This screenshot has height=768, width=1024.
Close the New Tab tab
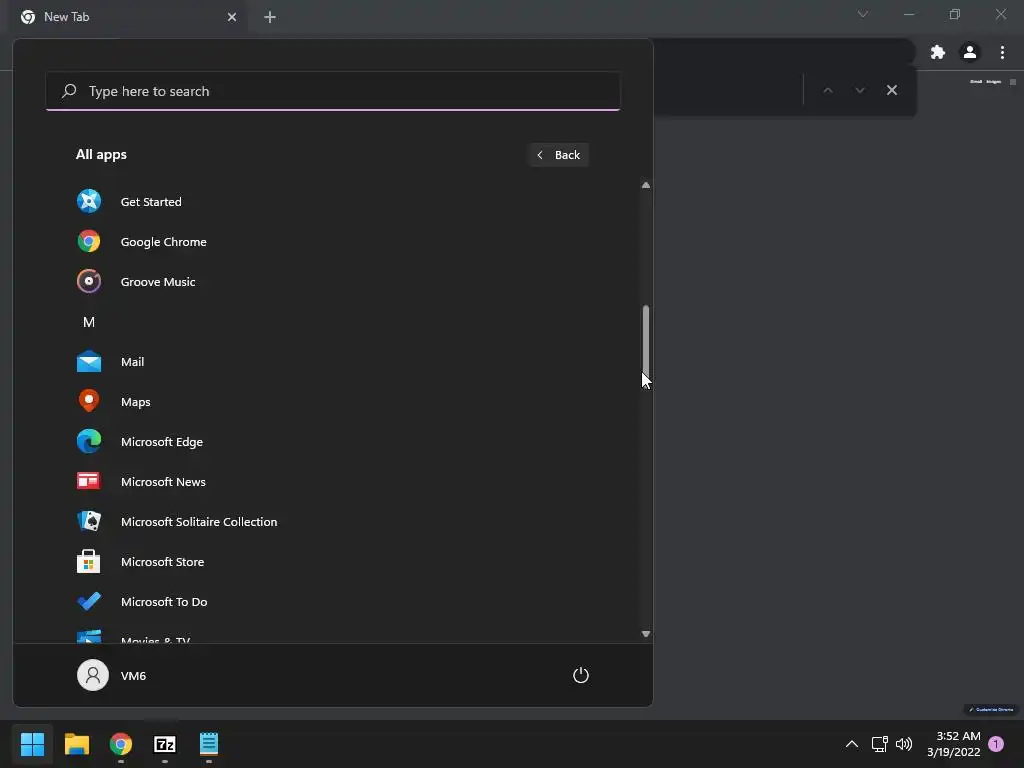232,17
